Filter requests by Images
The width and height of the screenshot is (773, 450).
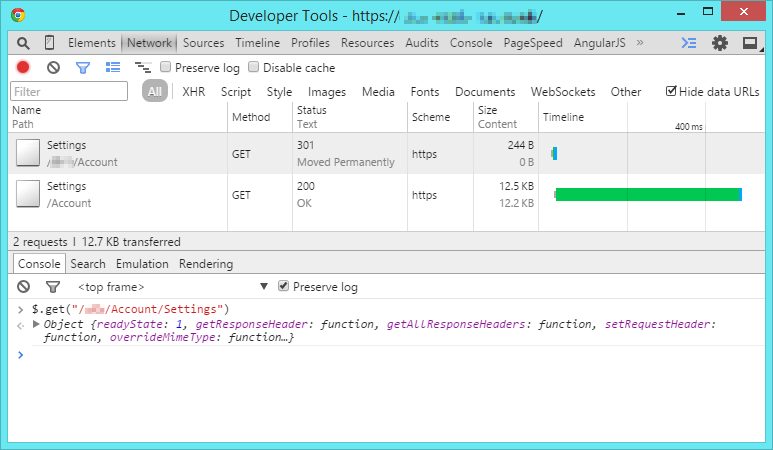327,92
